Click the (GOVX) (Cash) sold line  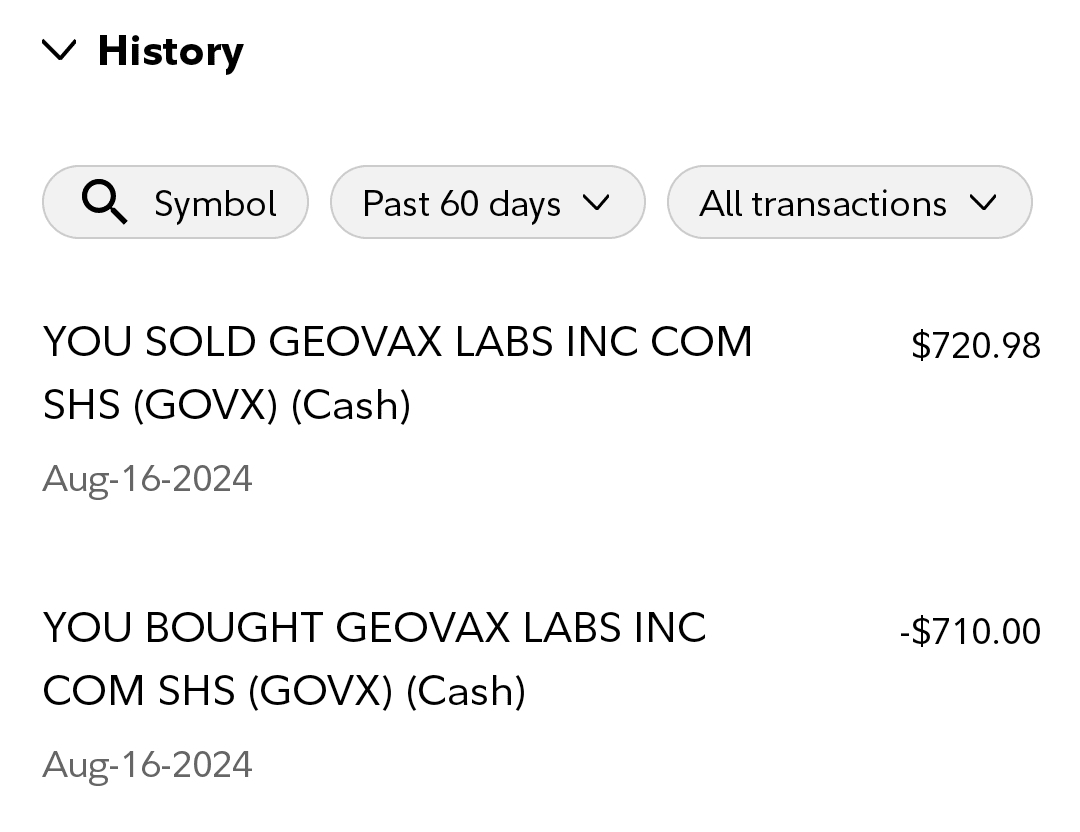tap(227, 405)
